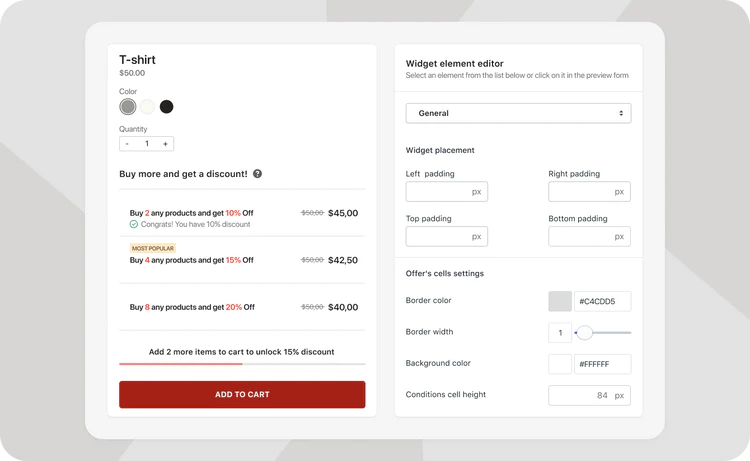Choose the Buy 2 get 10% Off offer
Image resolution: width=750 pixels, height=461 pixels.
pos(242,213)
